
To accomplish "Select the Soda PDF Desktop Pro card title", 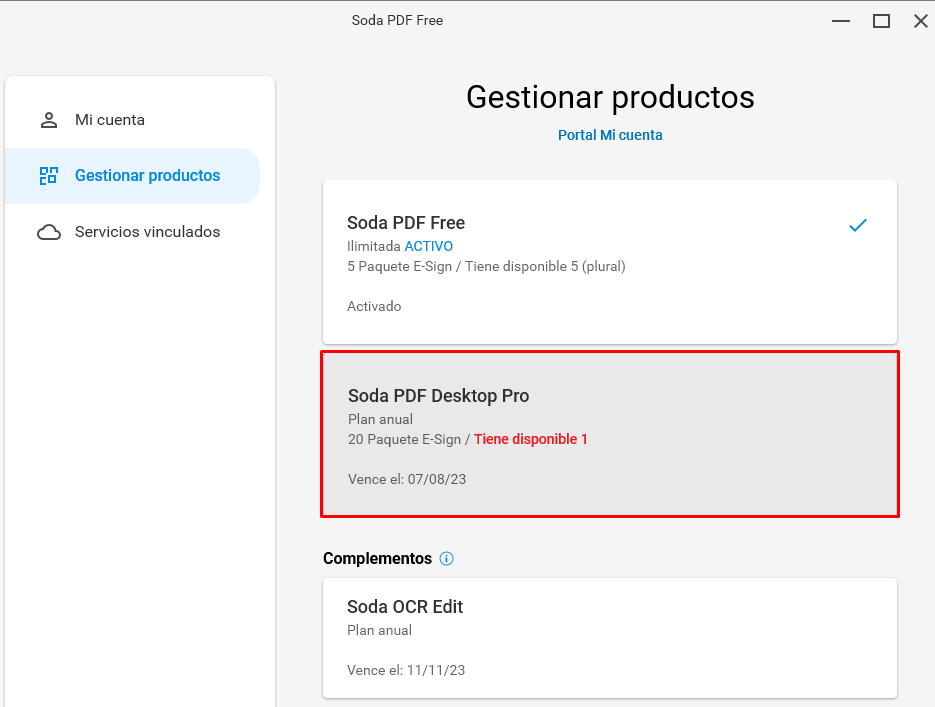I will (438, 396).
